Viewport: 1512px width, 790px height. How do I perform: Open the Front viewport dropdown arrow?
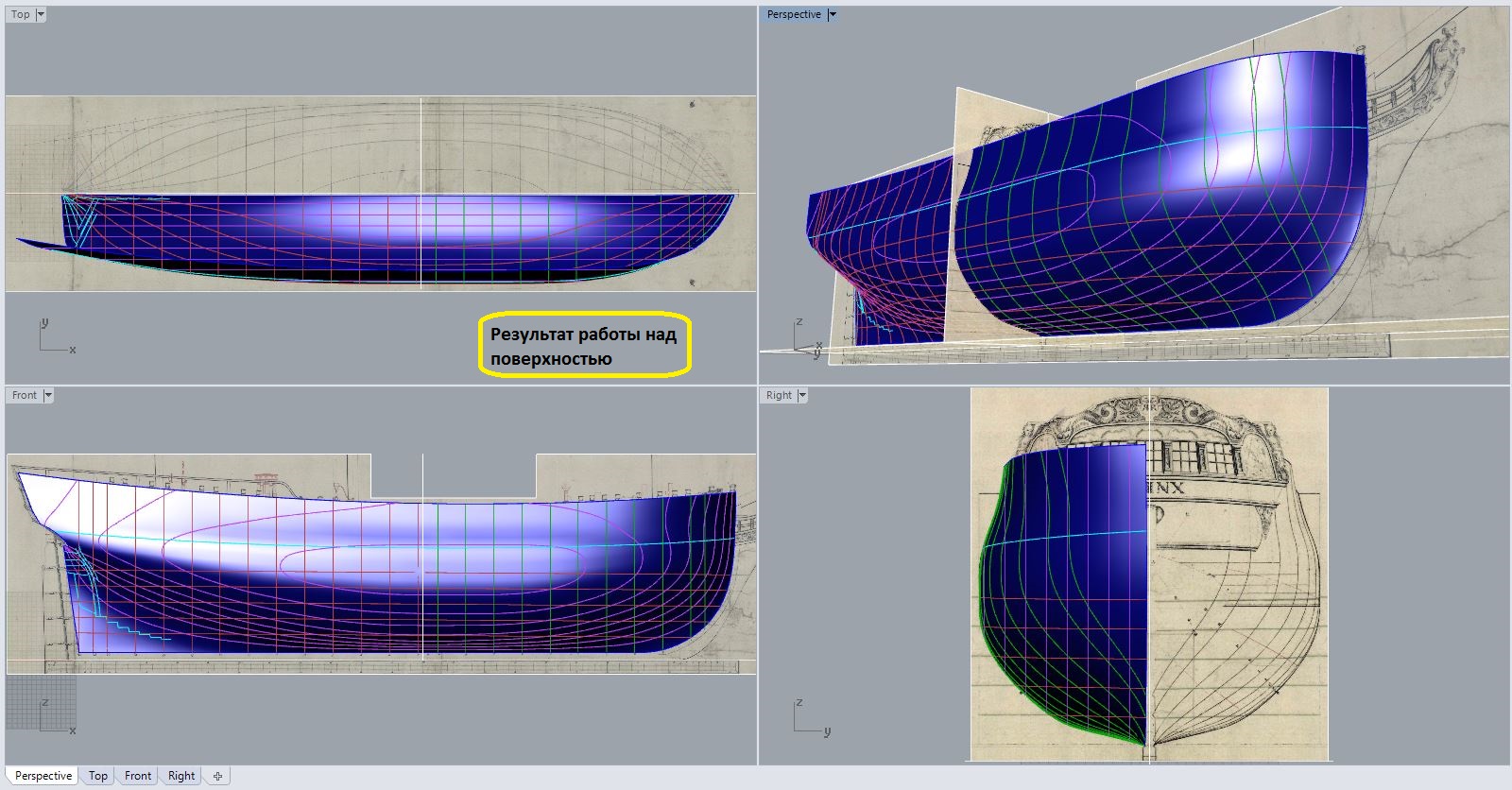[48, 396]
